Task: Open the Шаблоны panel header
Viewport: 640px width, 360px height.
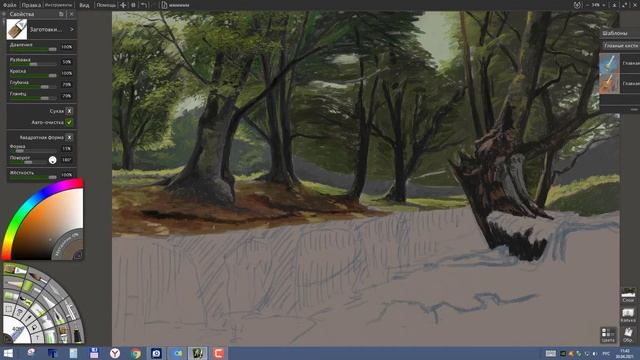Action: point(619,33)
